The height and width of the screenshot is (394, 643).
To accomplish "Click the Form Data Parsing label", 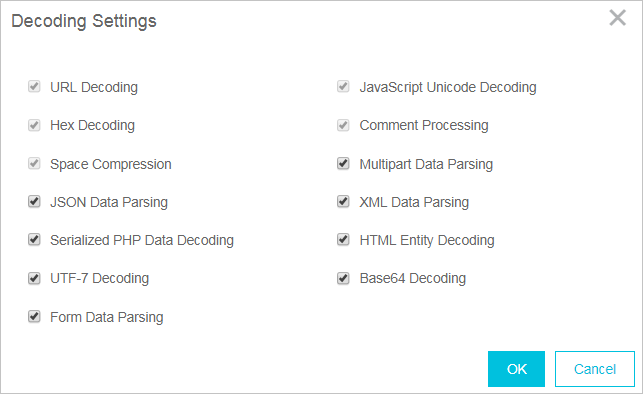I will pyautogui.click(x=107, y=317).
